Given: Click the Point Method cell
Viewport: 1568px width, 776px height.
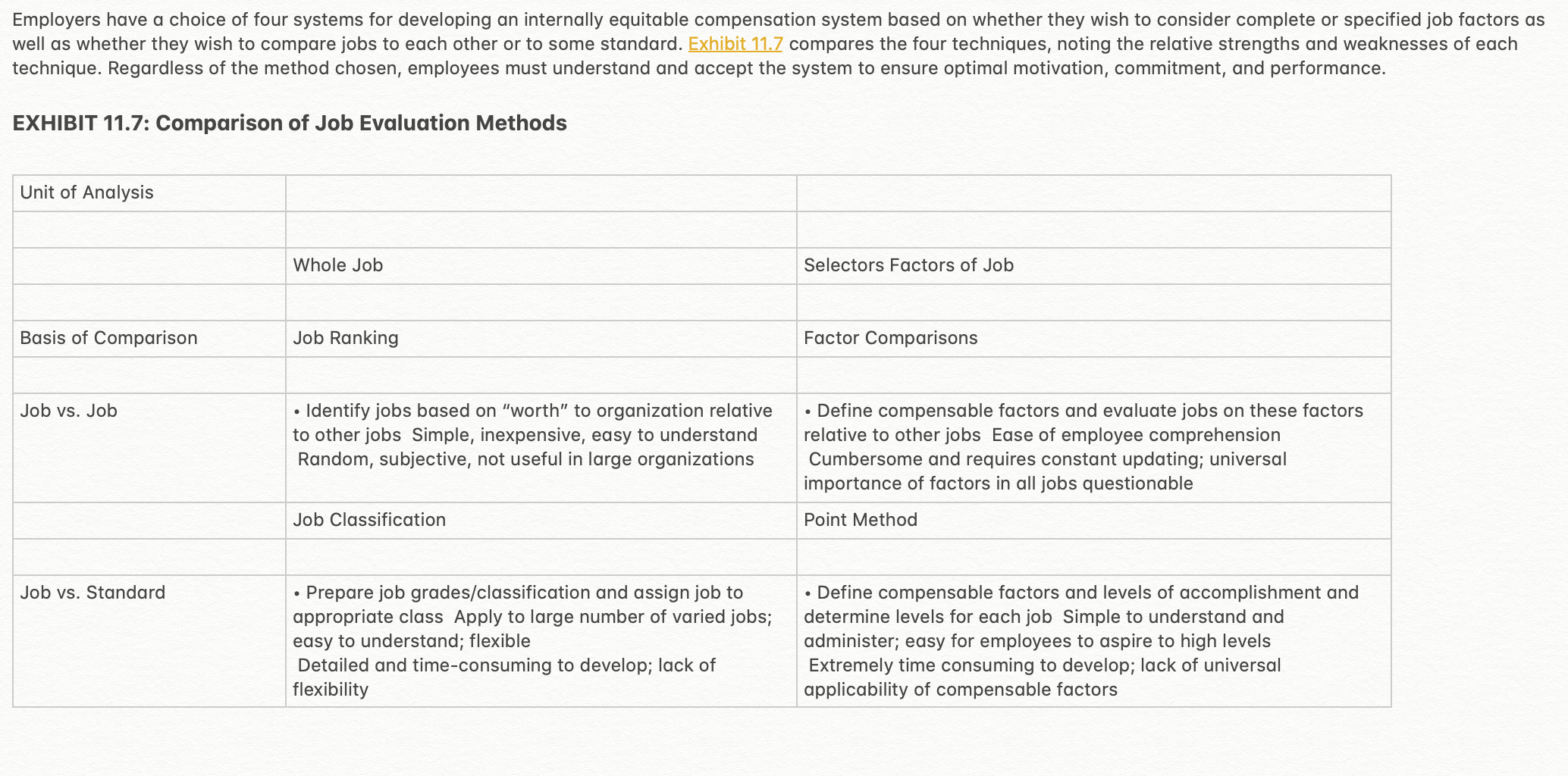Looking at the screenshot, I should pyautogui.click(x=1094, y=521).
